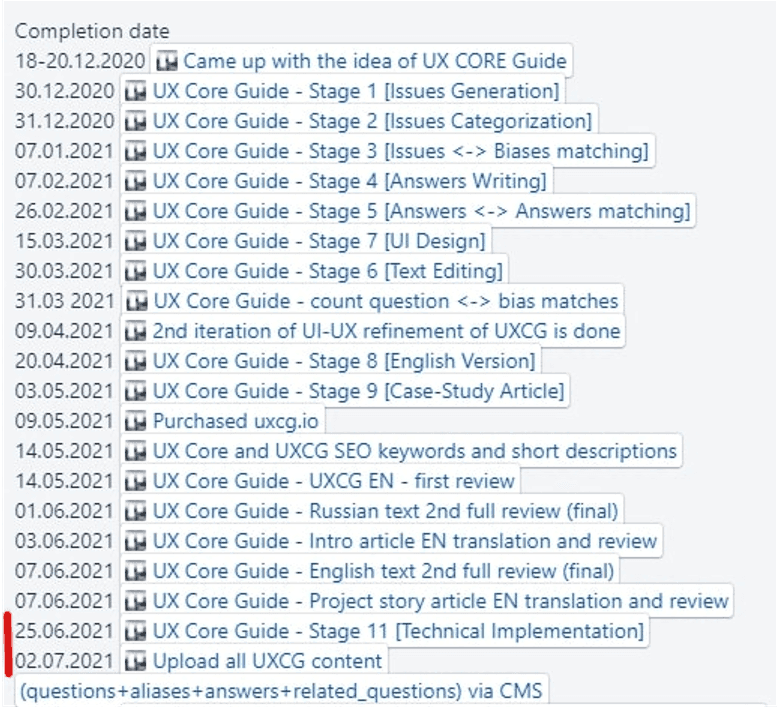This screenshot has width=777, height=708.
Task: Click the board icon beside Stage 4 Answers Writing
Action: point(137,182)
